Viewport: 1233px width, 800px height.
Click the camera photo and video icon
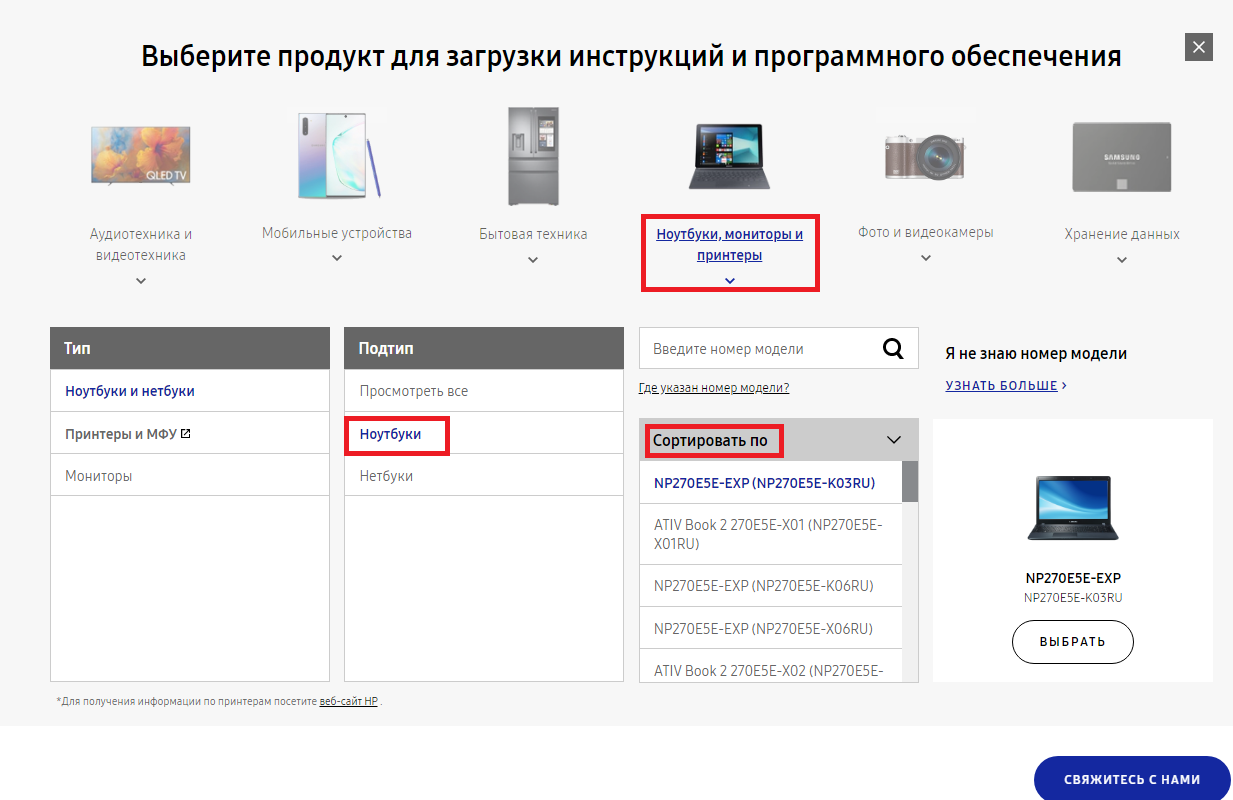pyautogui.click(x=925, y=155)
